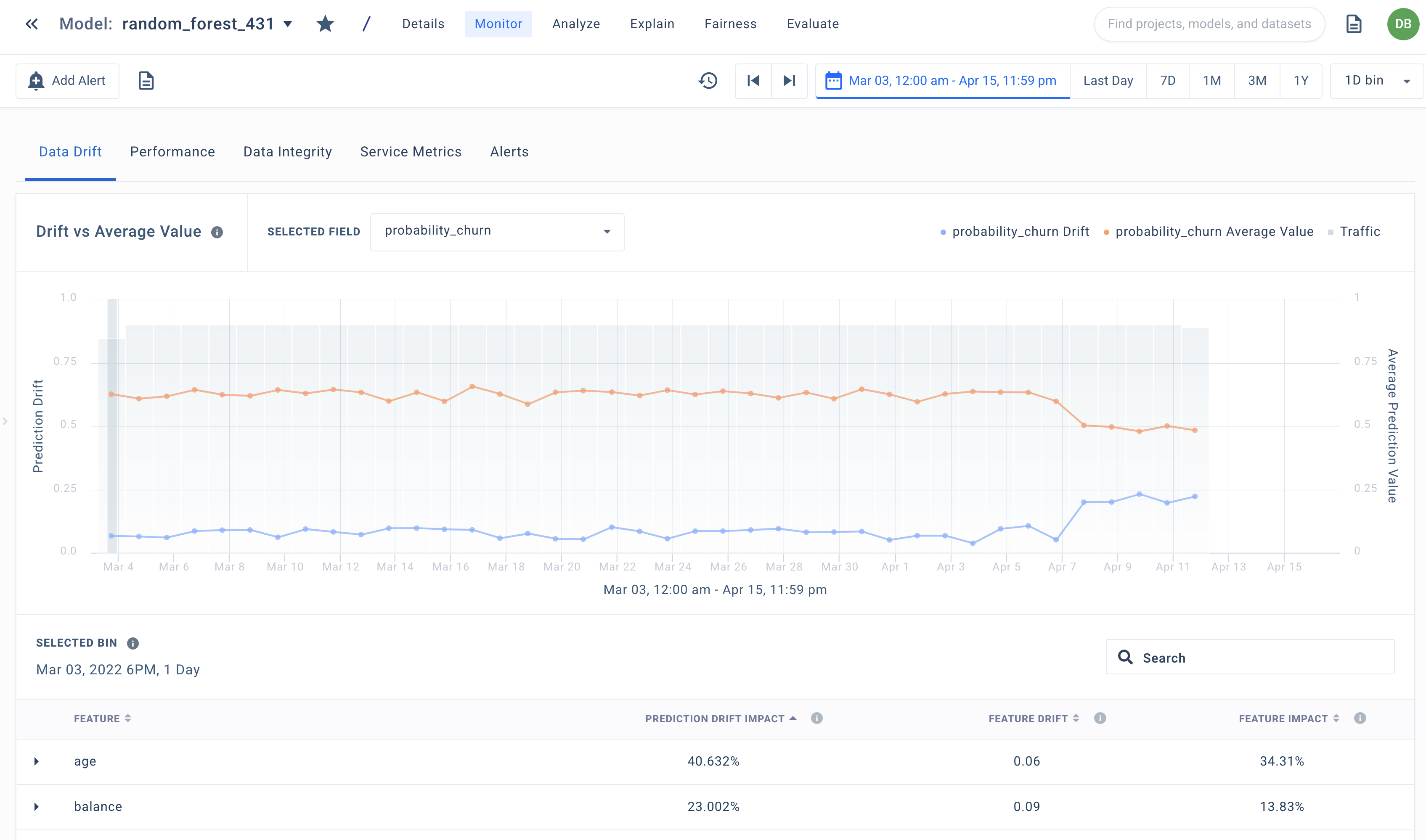This screenshot has width=1426, height=840.
Task: Jump to the first time range (skip-back icon)
Action: [x=753, y=81]
